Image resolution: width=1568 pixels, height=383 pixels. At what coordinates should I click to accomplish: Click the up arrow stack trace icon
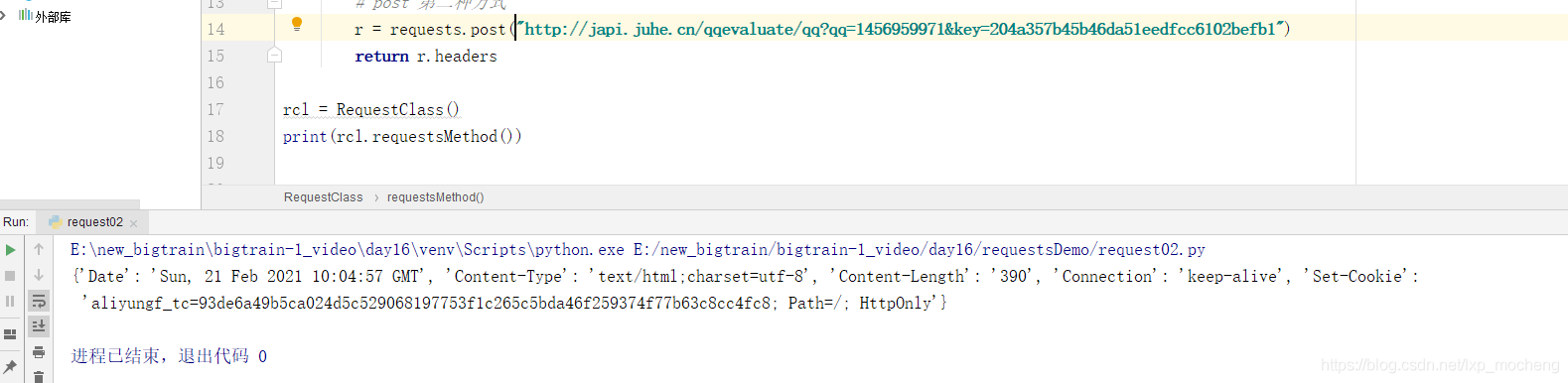(39, 249)
